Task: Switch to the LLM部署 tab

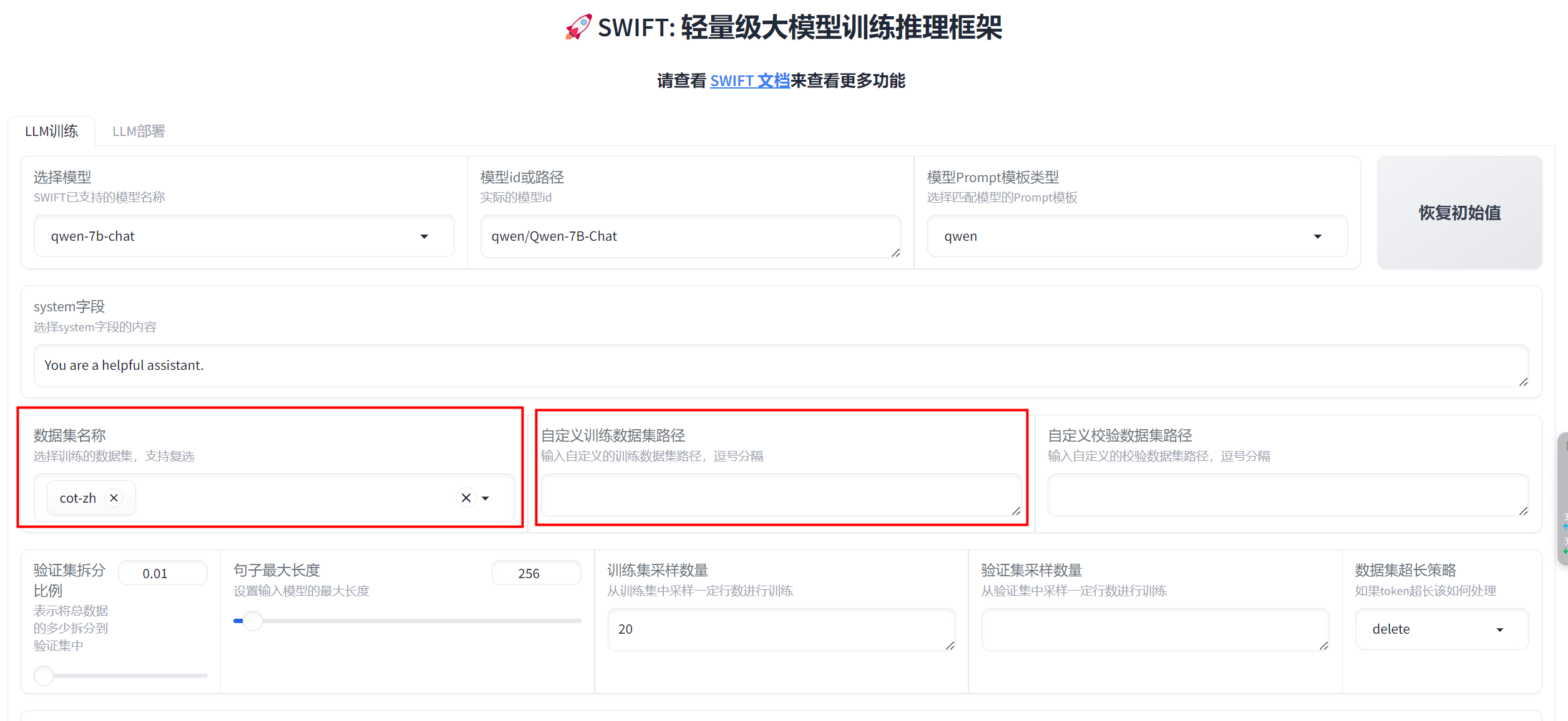Action: (x=139, y=132)
